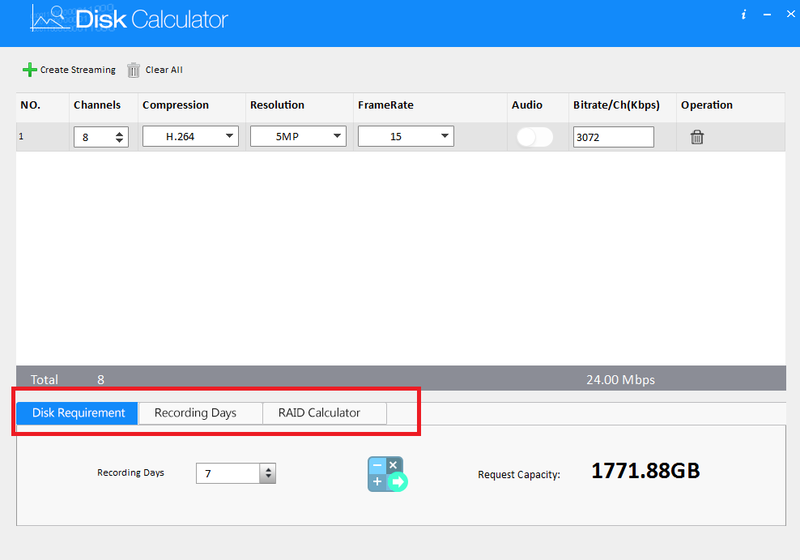Open the FrameRate 15 dropdown
Image resolution: width=800 pixels, height=560 pixels.
pyautogui.click(x=406, y=136)
